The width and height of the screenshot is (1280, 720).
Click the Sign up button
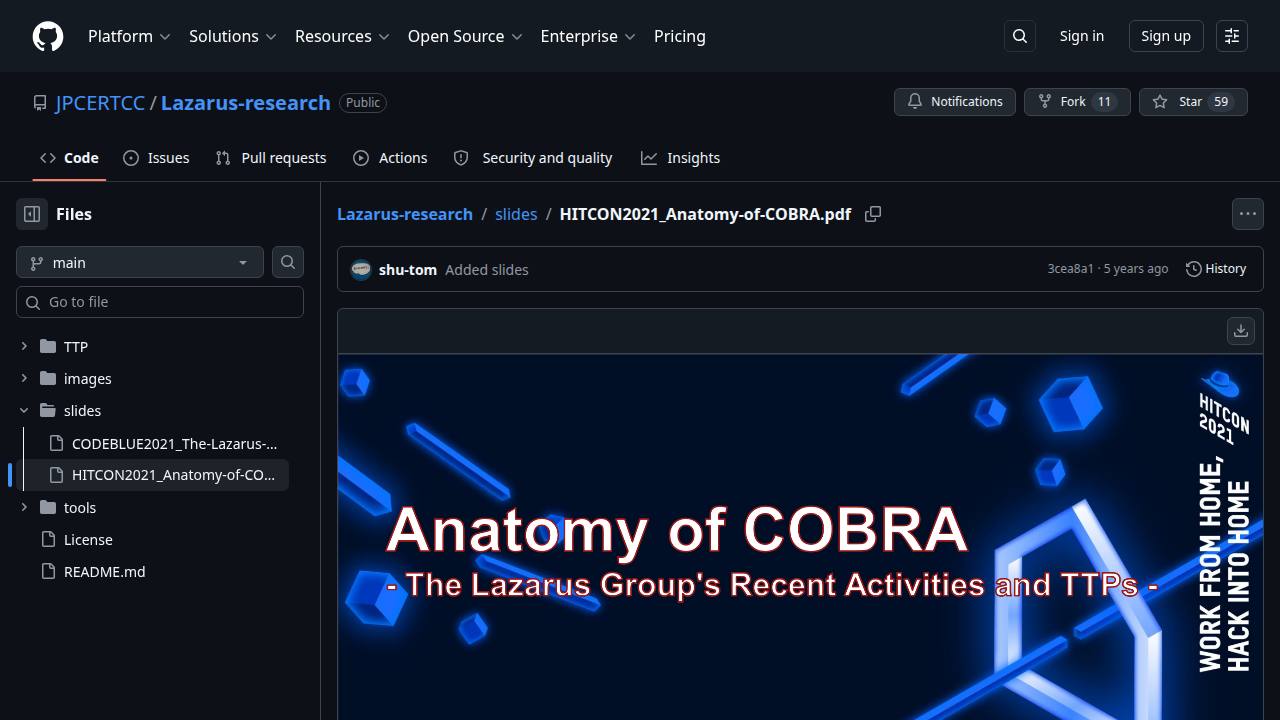pyautogui.click(x=1166, y=36)
